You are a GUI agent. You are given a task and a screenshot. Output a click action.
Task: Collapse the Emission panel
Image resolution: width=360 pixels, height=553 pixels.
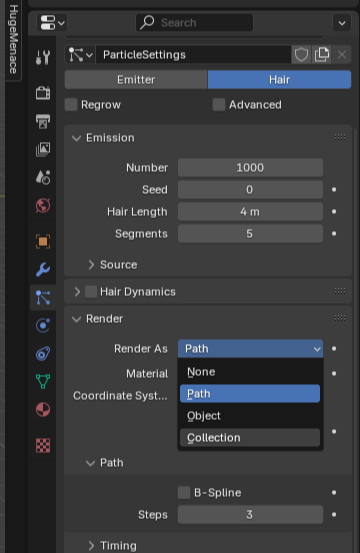[x=76, y=138]
